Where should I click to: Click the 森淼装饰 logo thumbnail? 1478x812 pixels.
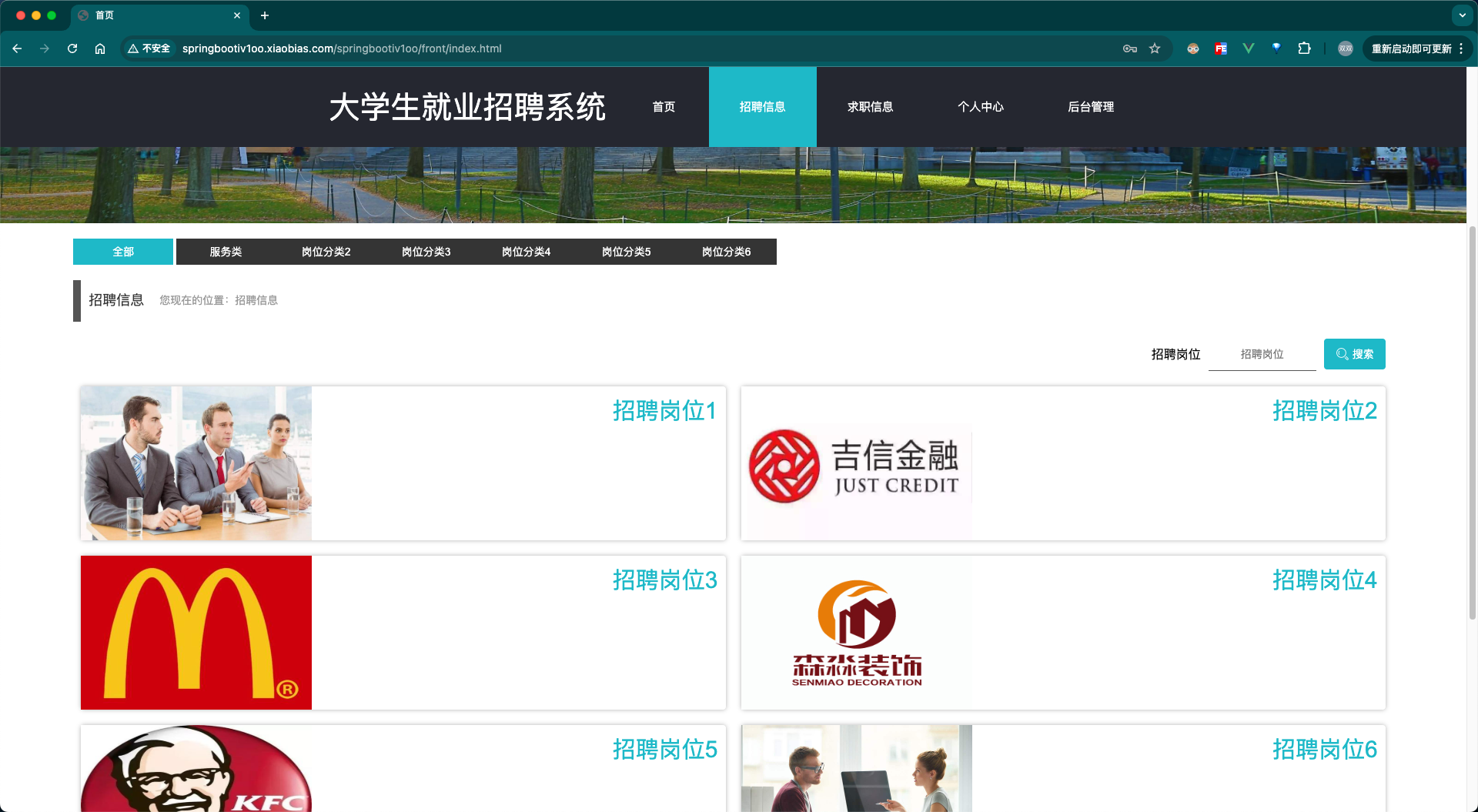[857, 633]
